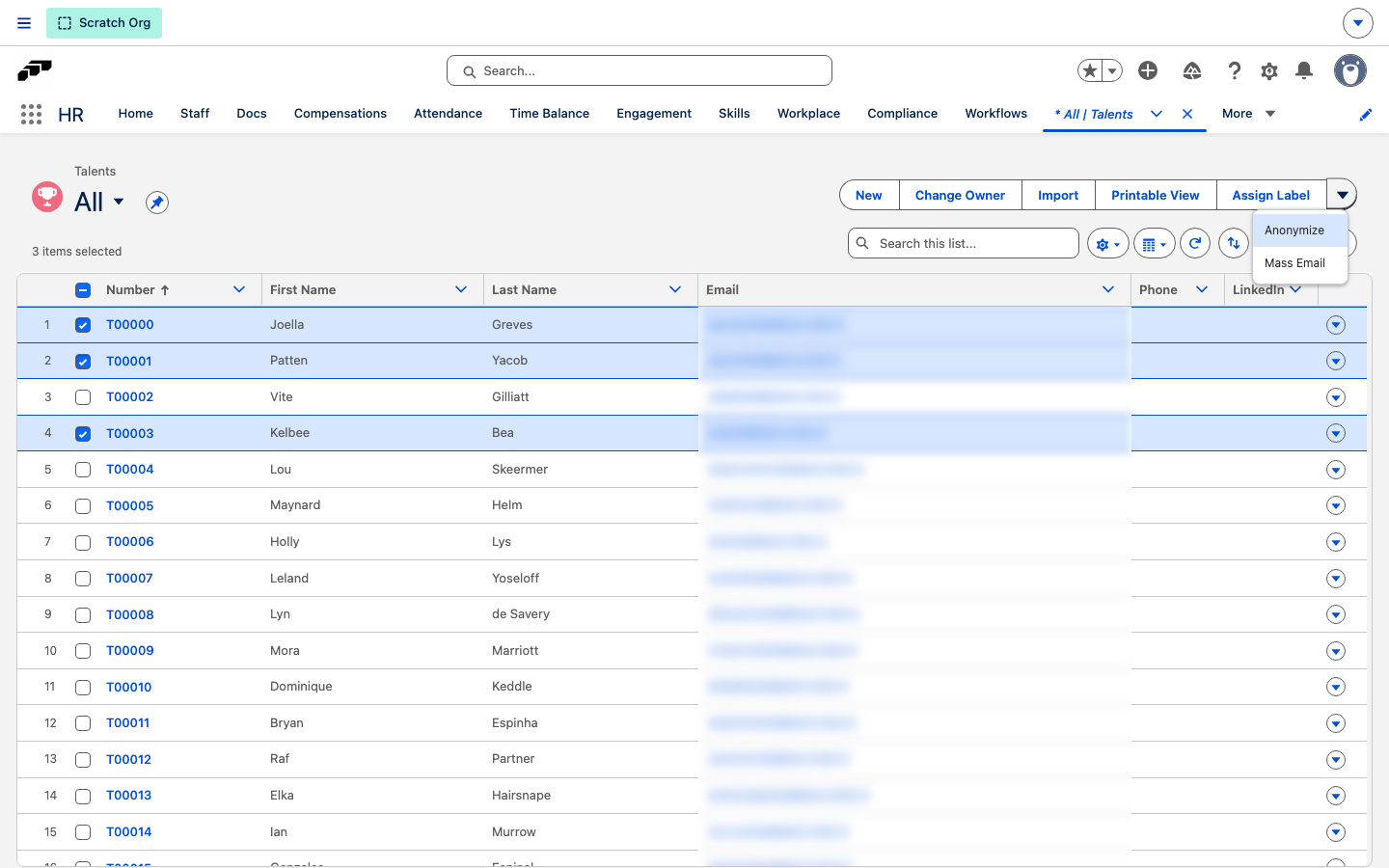Open the list sort icon button
This screenshot has height=868, width=1389.
[1234, 244]
